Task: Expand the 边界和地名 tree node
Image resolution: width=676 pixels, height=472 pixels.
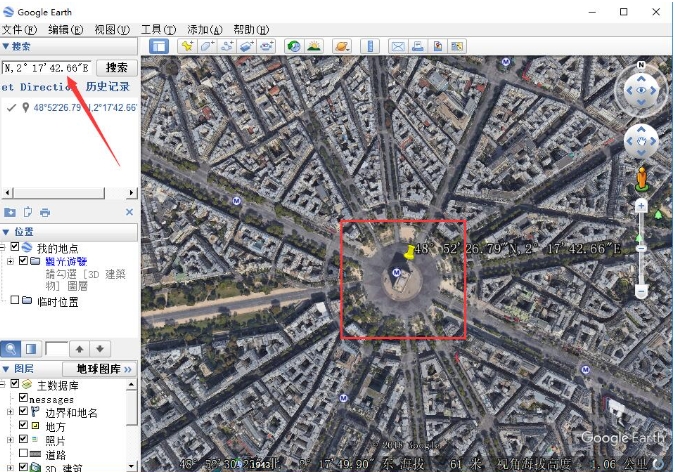Action: tap(10, 412)
